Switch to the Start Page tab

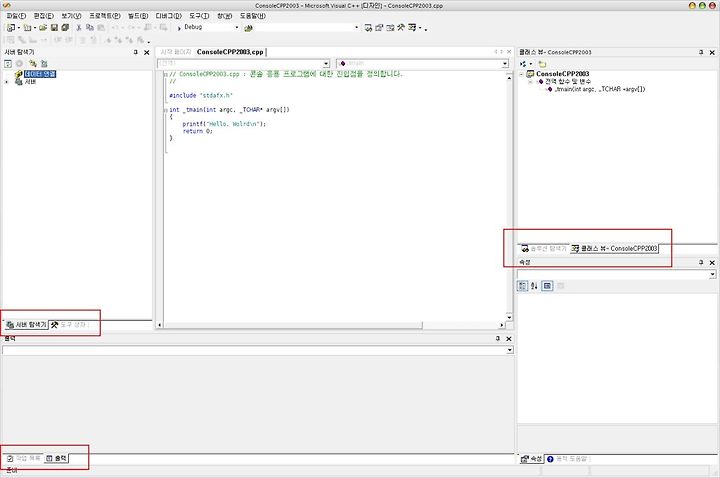tap(175, 52)
